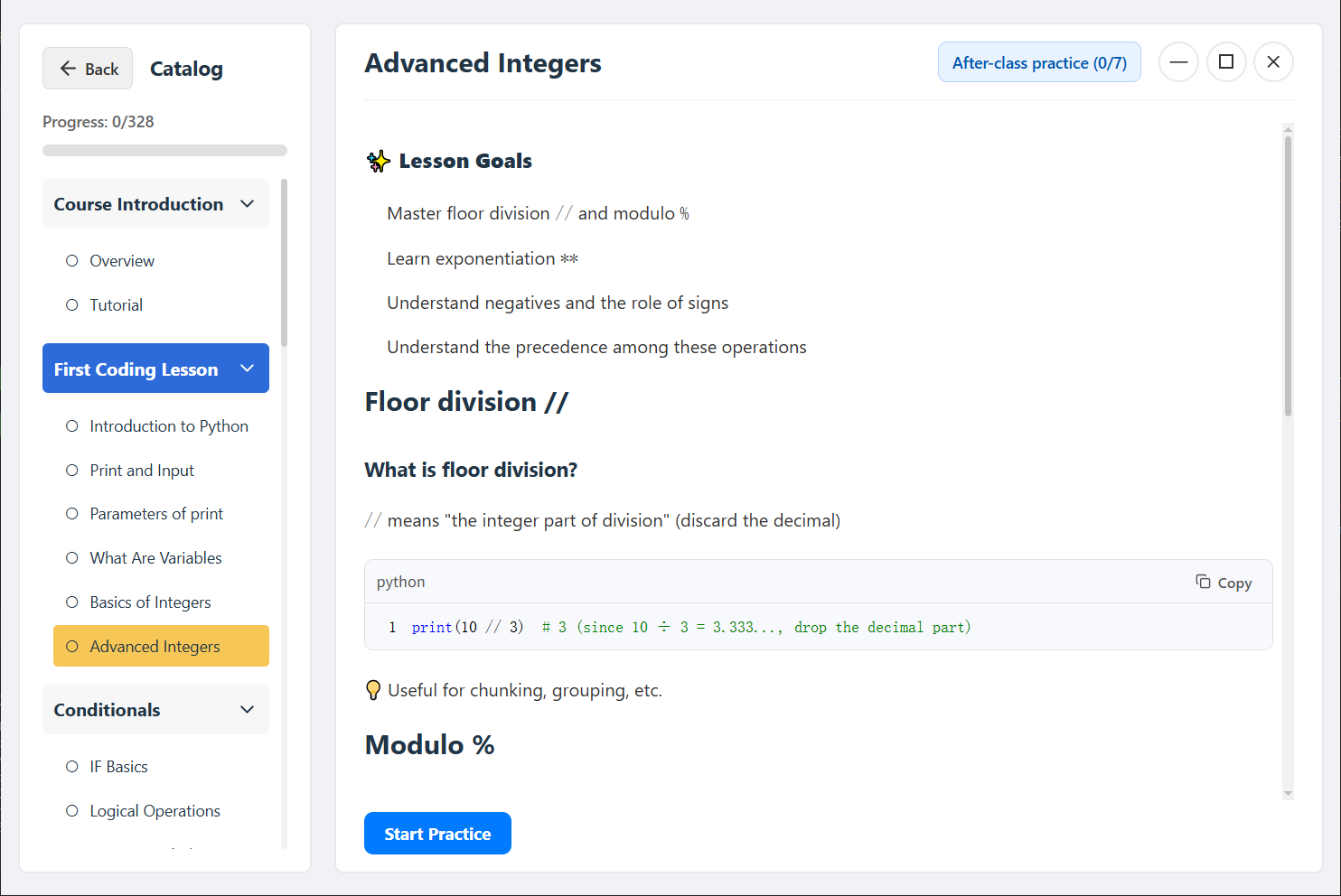Minimize the lesson window
The width and height of the screenshot is (1341, 896).
tap(1178, 62)
